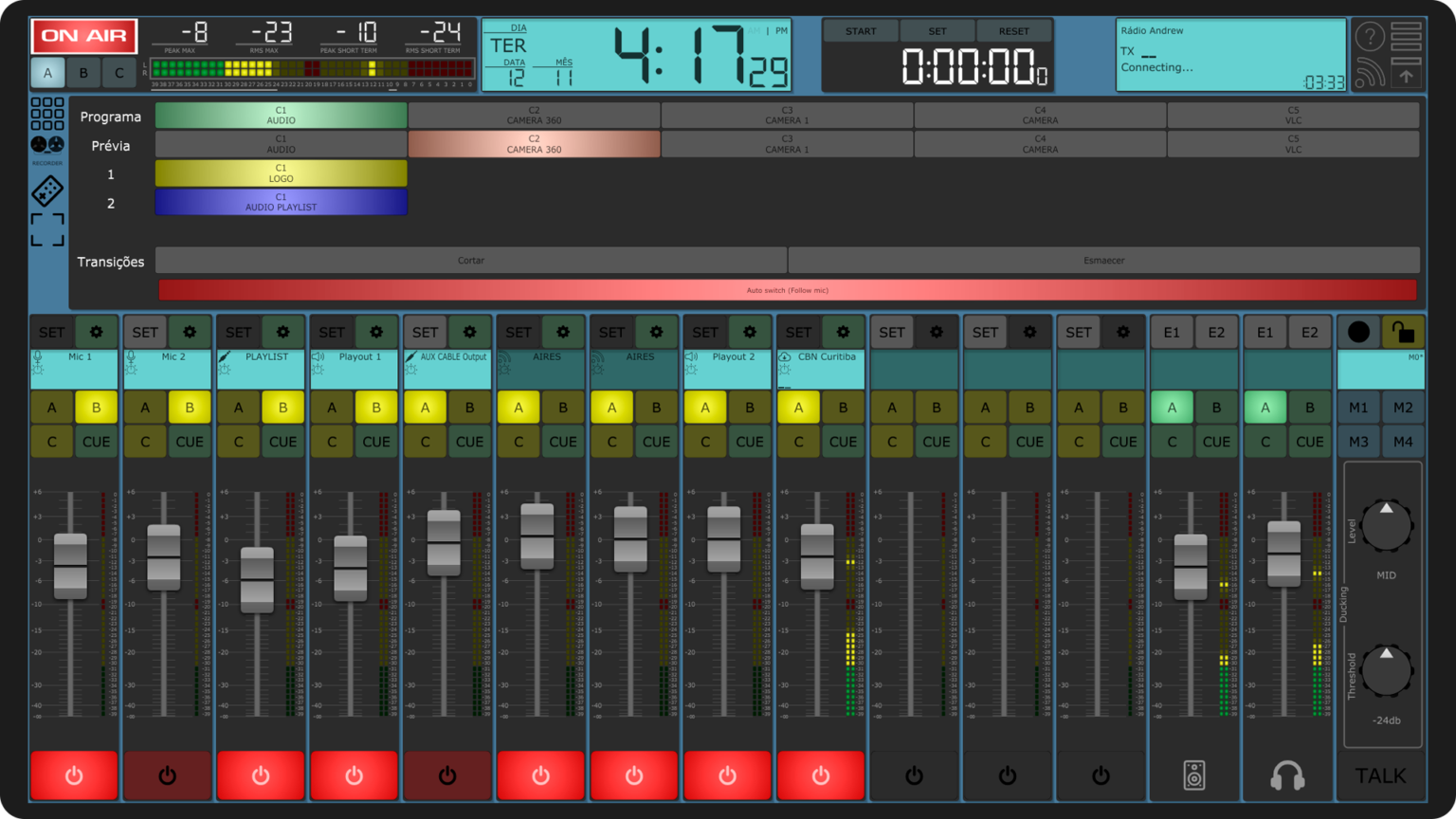The height and width of the screenshot is (819, 1456).
Task: Select the multiview grid icon
Action: coord(46,114)
